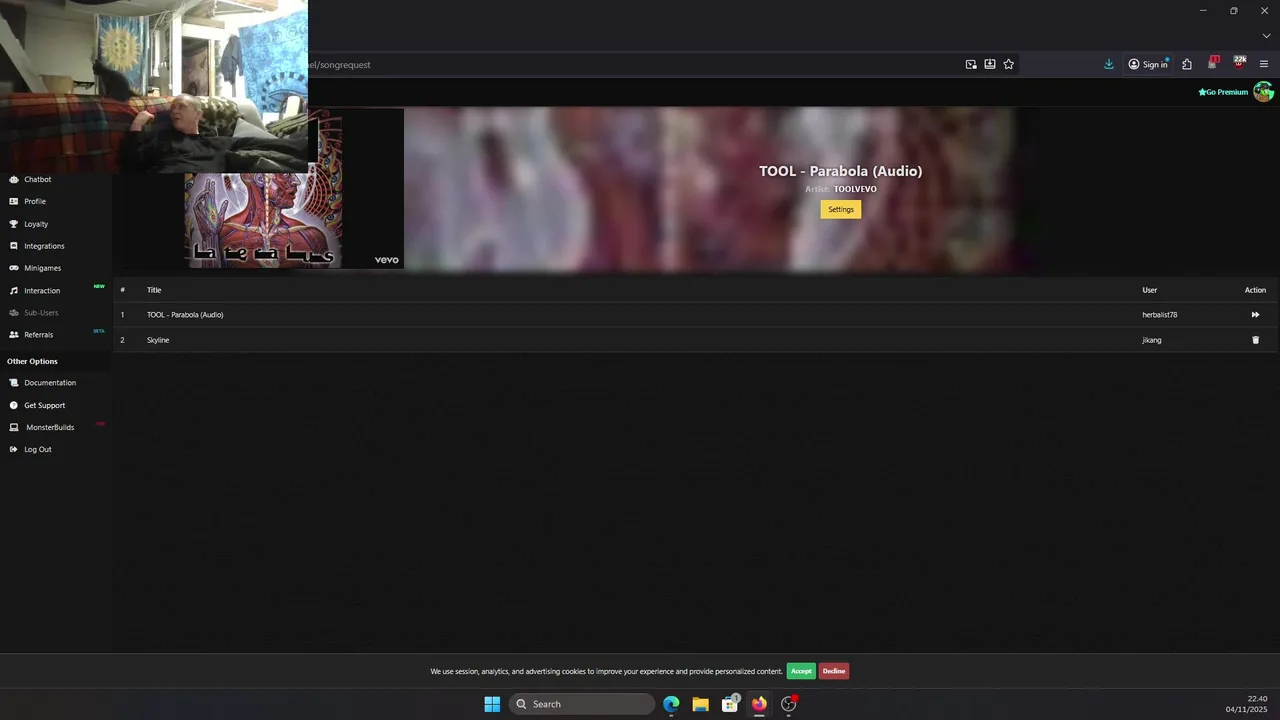
Task: Click extension icon showing 22k badge
Action: tap(1239, 63)
